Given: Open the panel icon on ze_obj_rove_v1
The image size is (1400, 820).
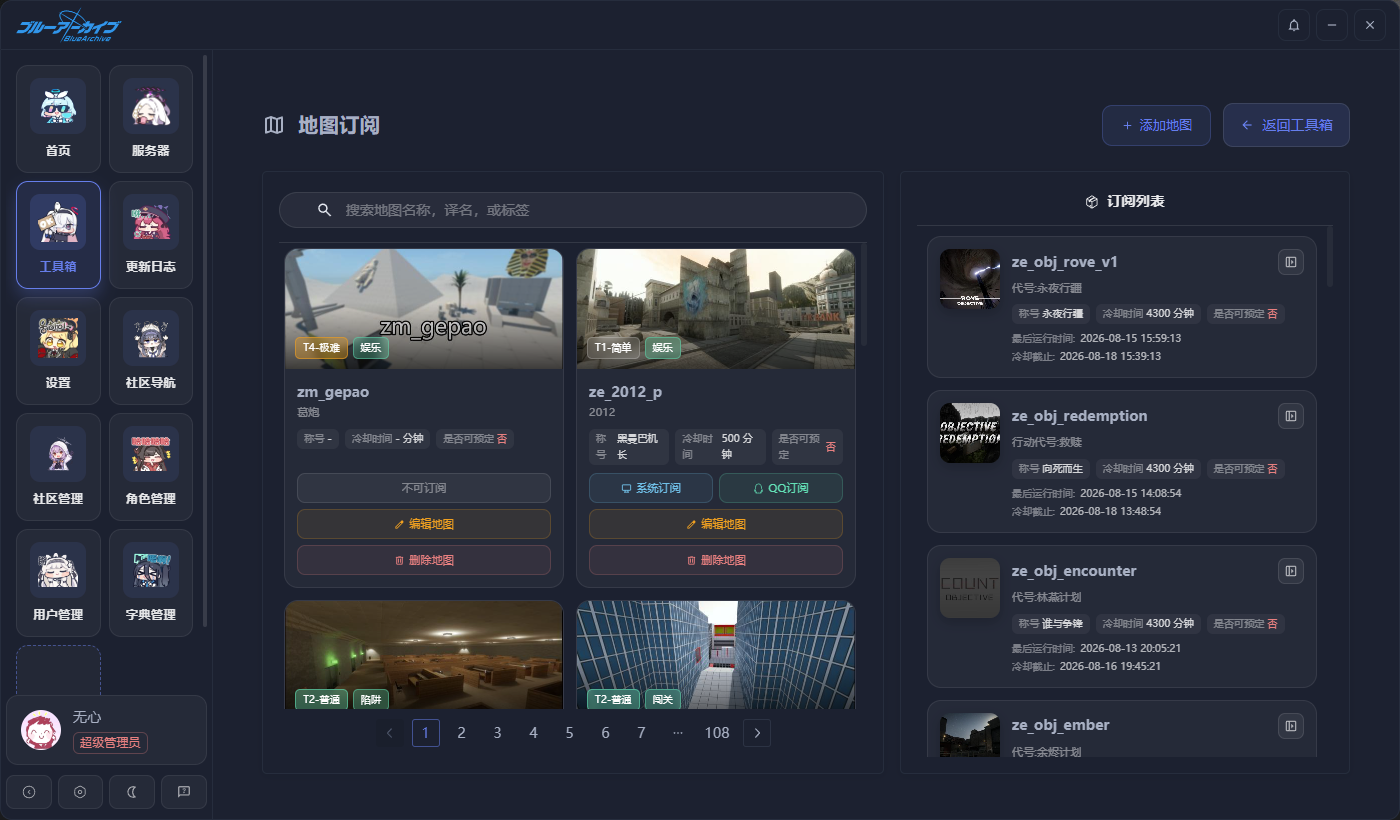Looking at the screenshot, I should (x=1291, y=262).
